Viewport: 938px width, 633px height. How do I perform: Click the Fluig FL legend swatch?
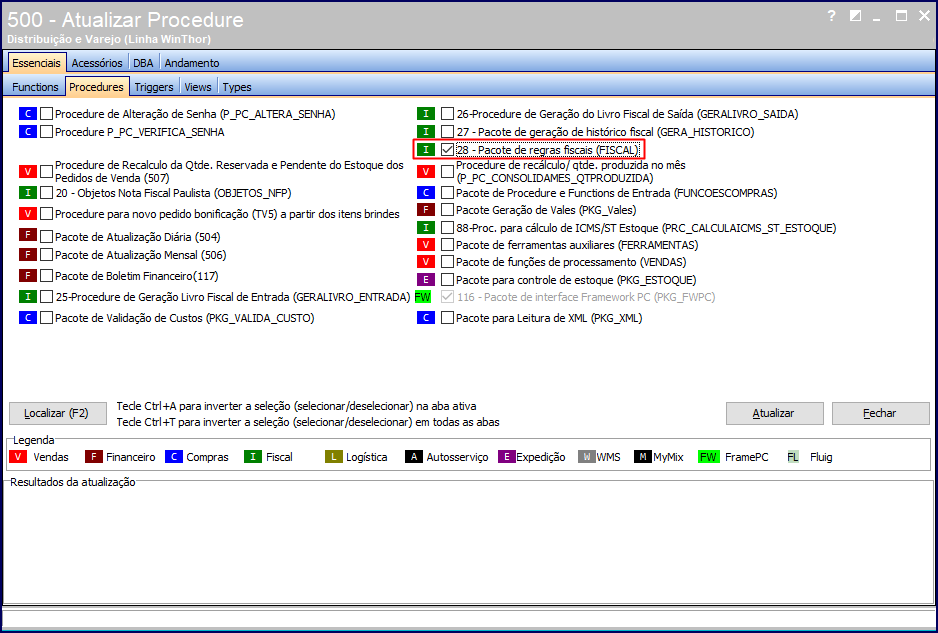pos(793,457)
